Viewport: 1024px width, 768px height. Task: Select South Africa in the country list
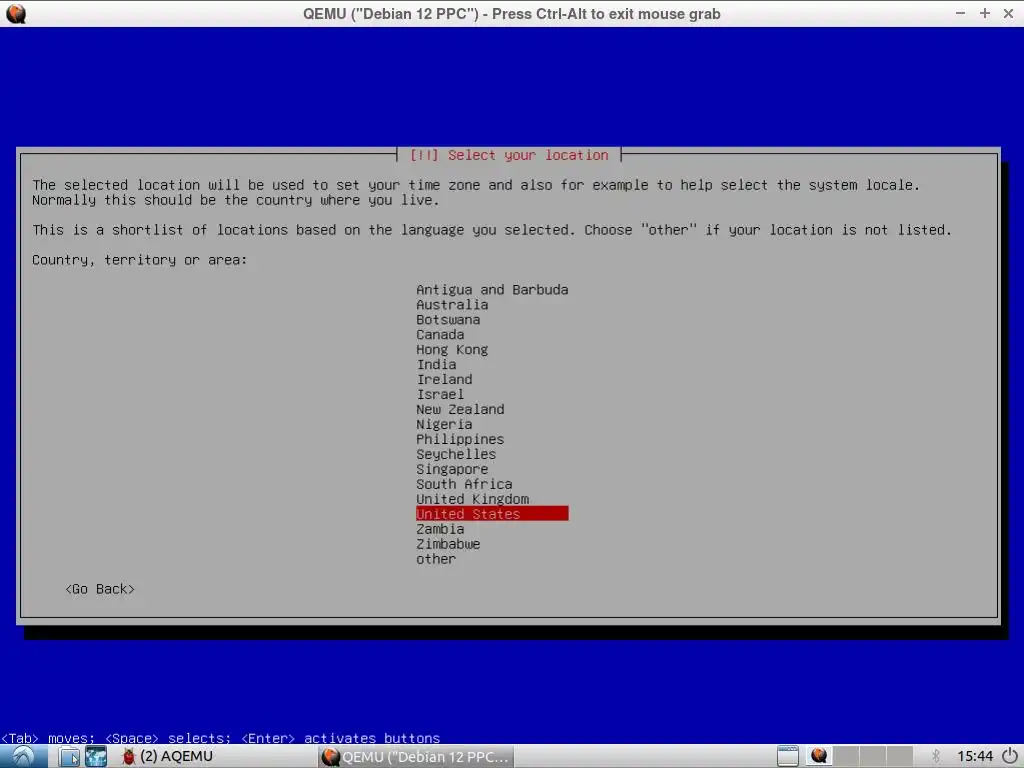tap(464, 485)
